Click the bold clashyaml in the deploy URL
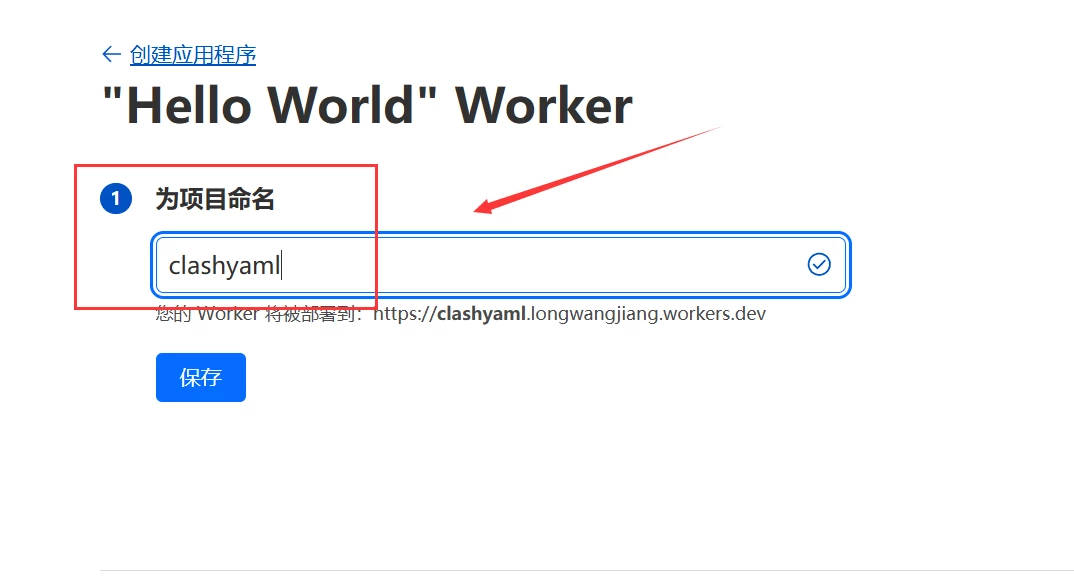 (481, 314)
